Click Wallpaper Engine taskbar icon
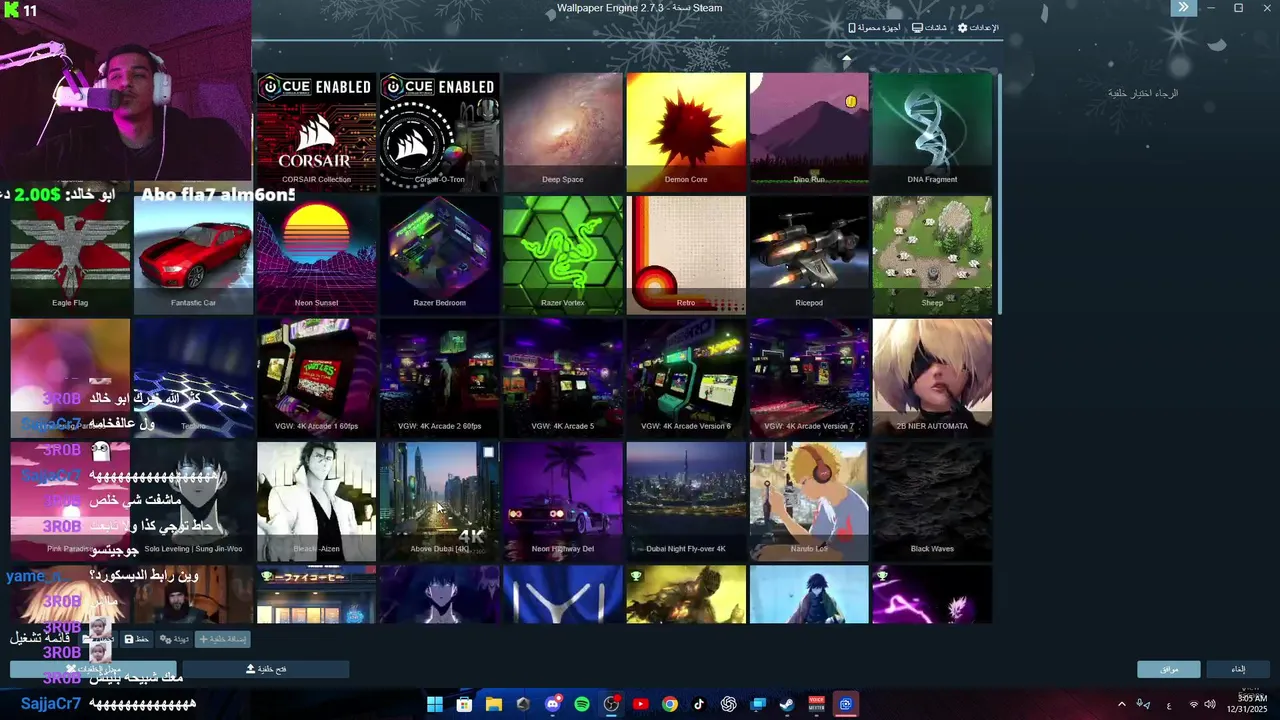 [x=846, y=704]
